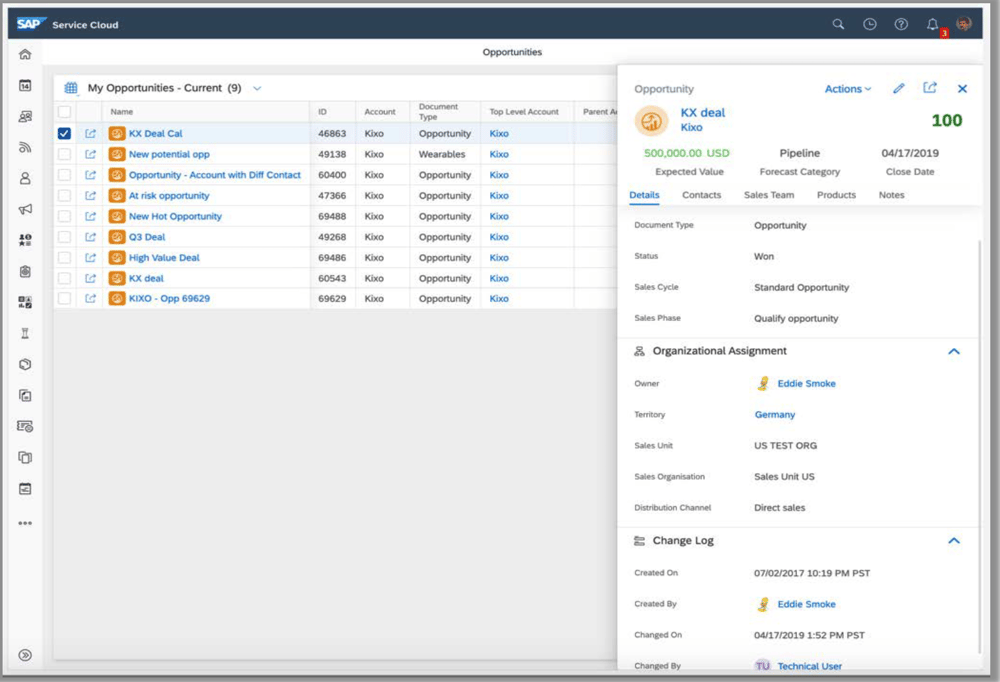
Task: Collapse the Change Log section
Action: 953,540
